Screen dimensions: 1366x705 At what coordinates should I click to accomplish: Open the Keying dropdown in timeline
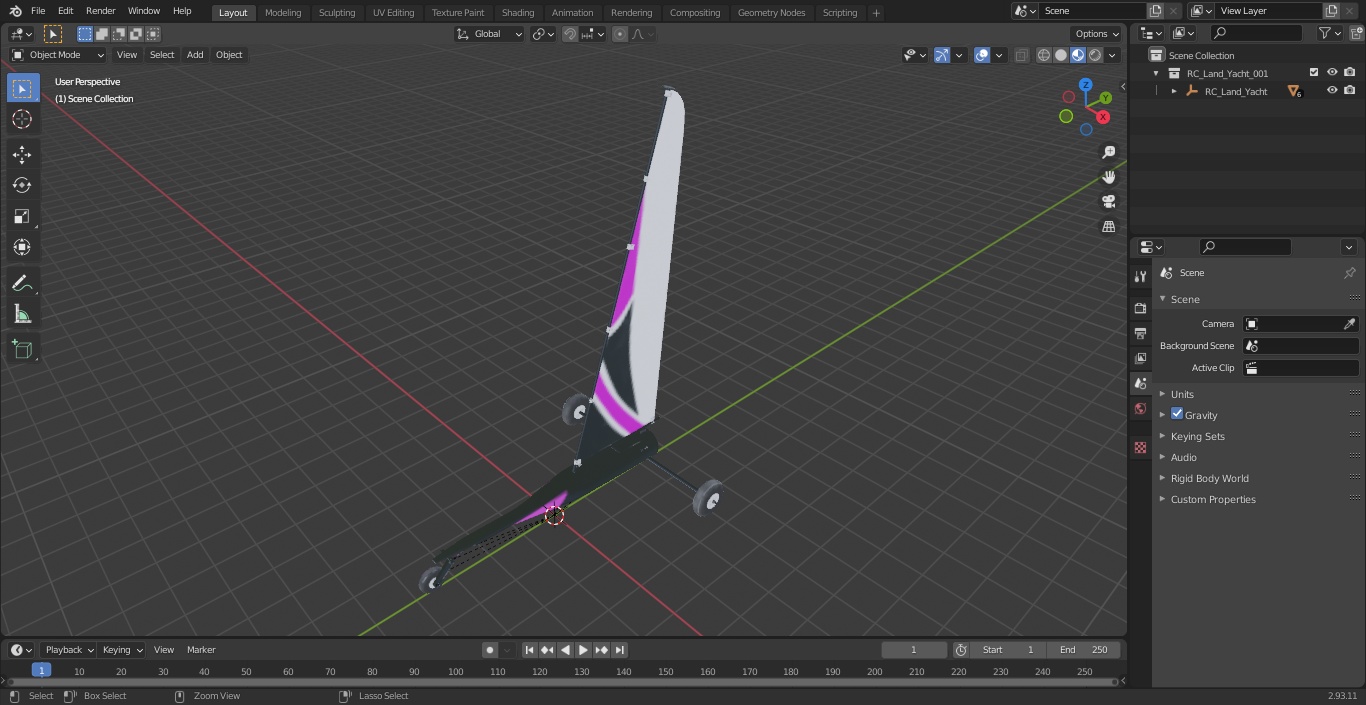[x=122, y=650]
